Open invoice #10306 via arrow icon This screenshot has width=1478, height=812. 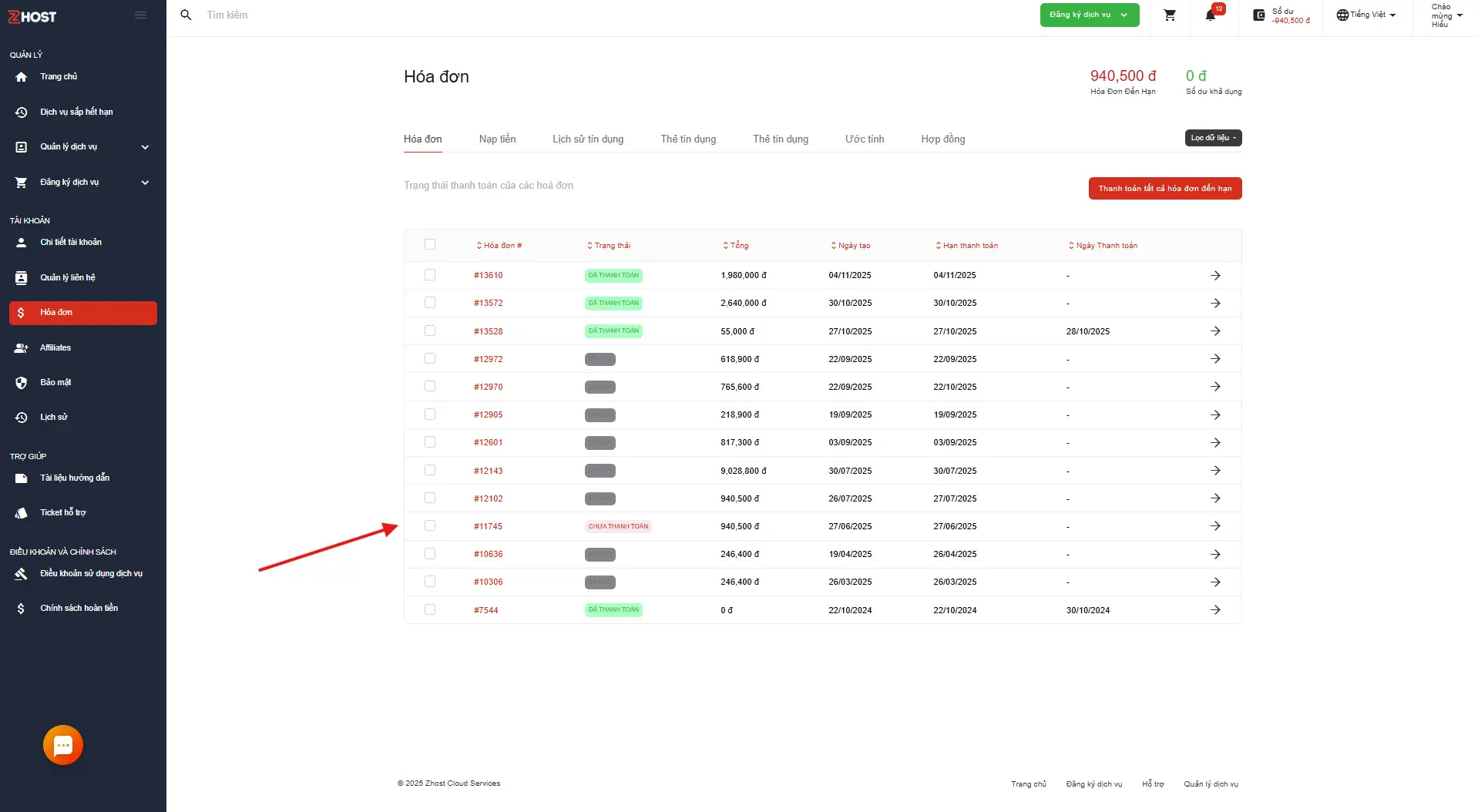pos(1215,582)
